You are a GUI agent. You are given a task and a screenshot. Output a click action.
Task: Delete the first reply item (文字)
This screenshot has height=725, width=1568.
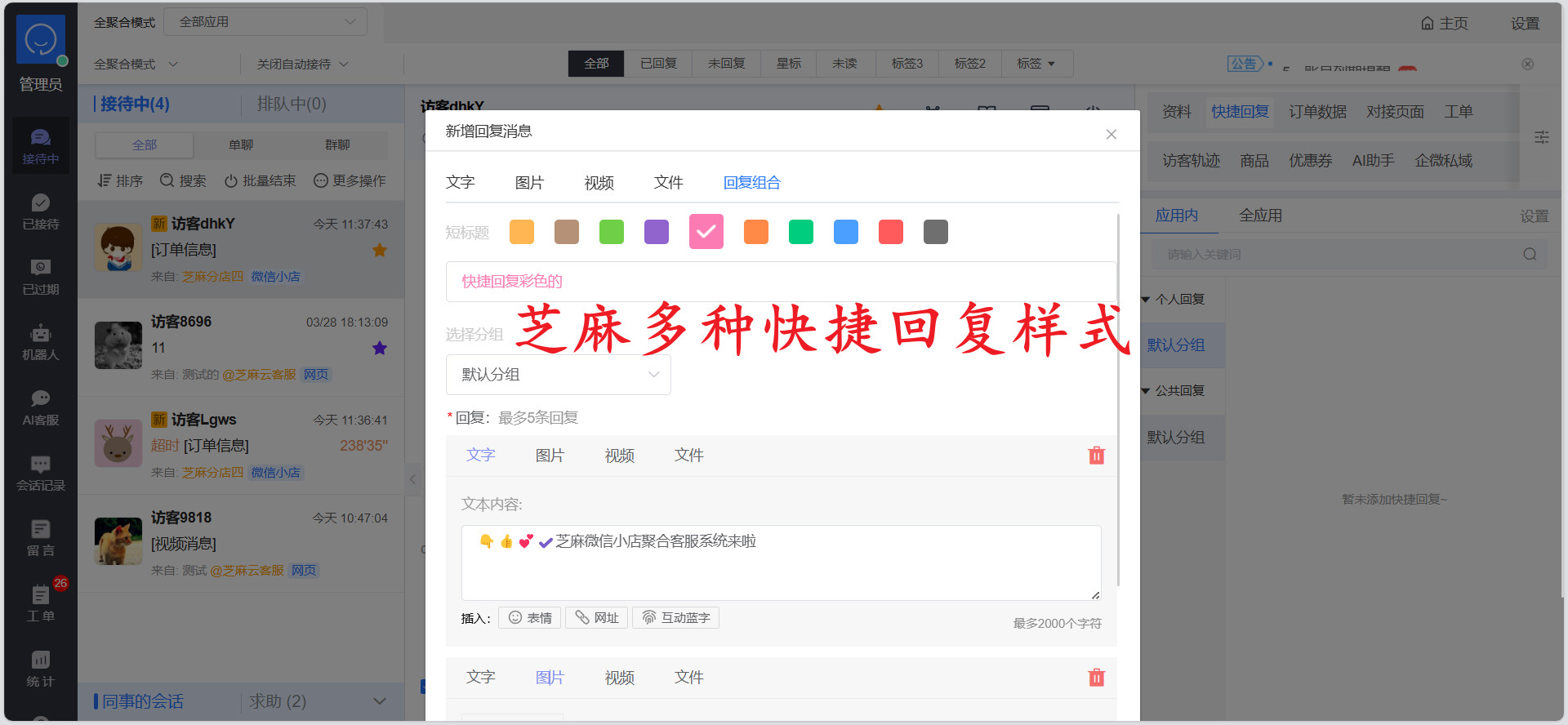click(x=1097, y=456)
